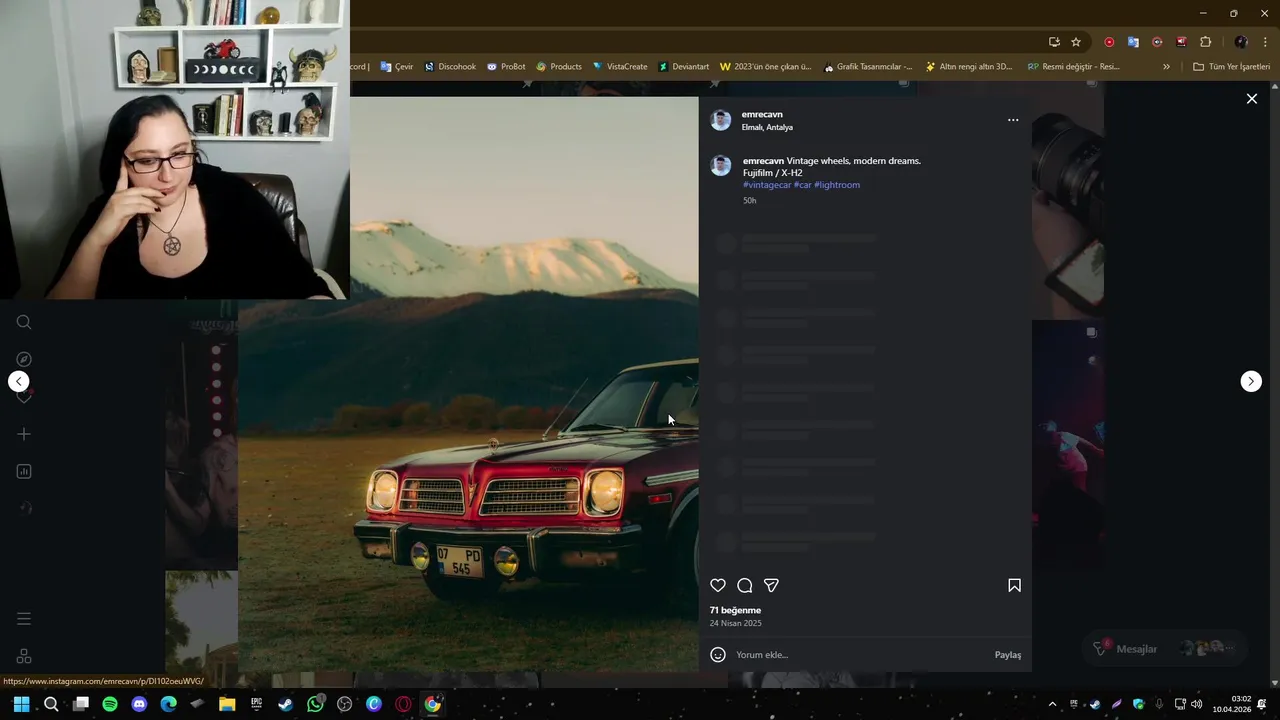This screenshot has height=720, width=1280.
Task: Open Windows Start menu
Action: (x=21, y=705)
